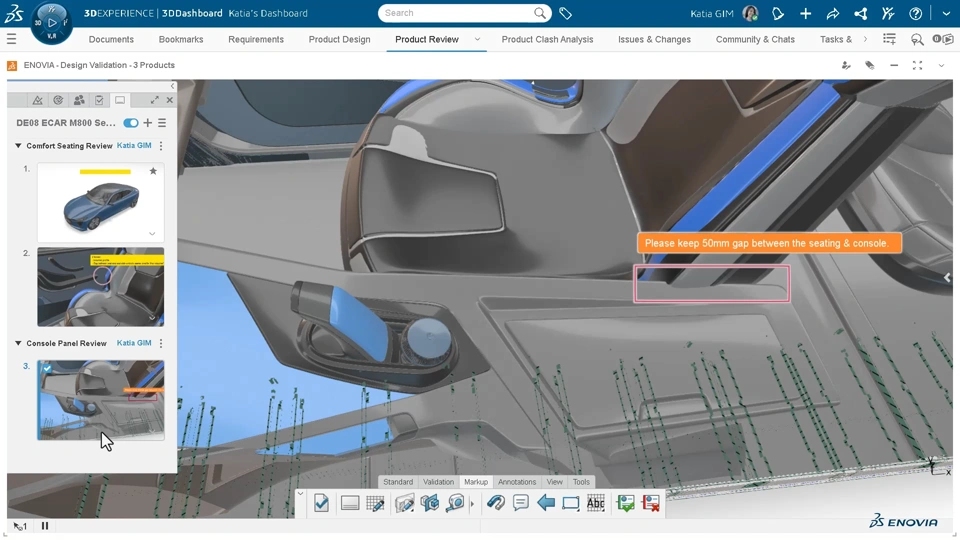Pause the playback at bottom left
The width and height of the screenshot is (960, 540).
[45, 525]
